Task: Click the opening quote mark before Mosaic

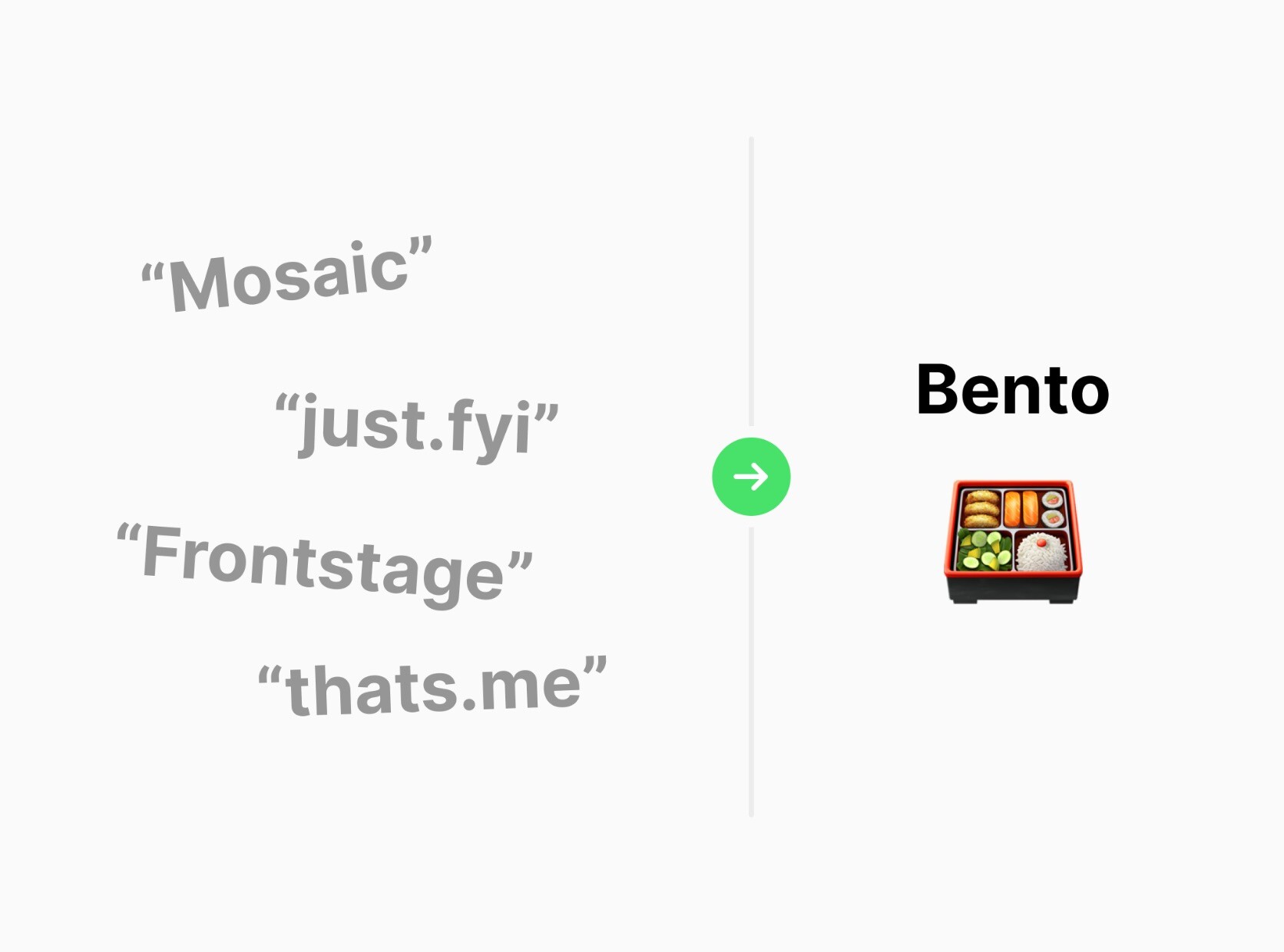Action: (x=152, y=275)
